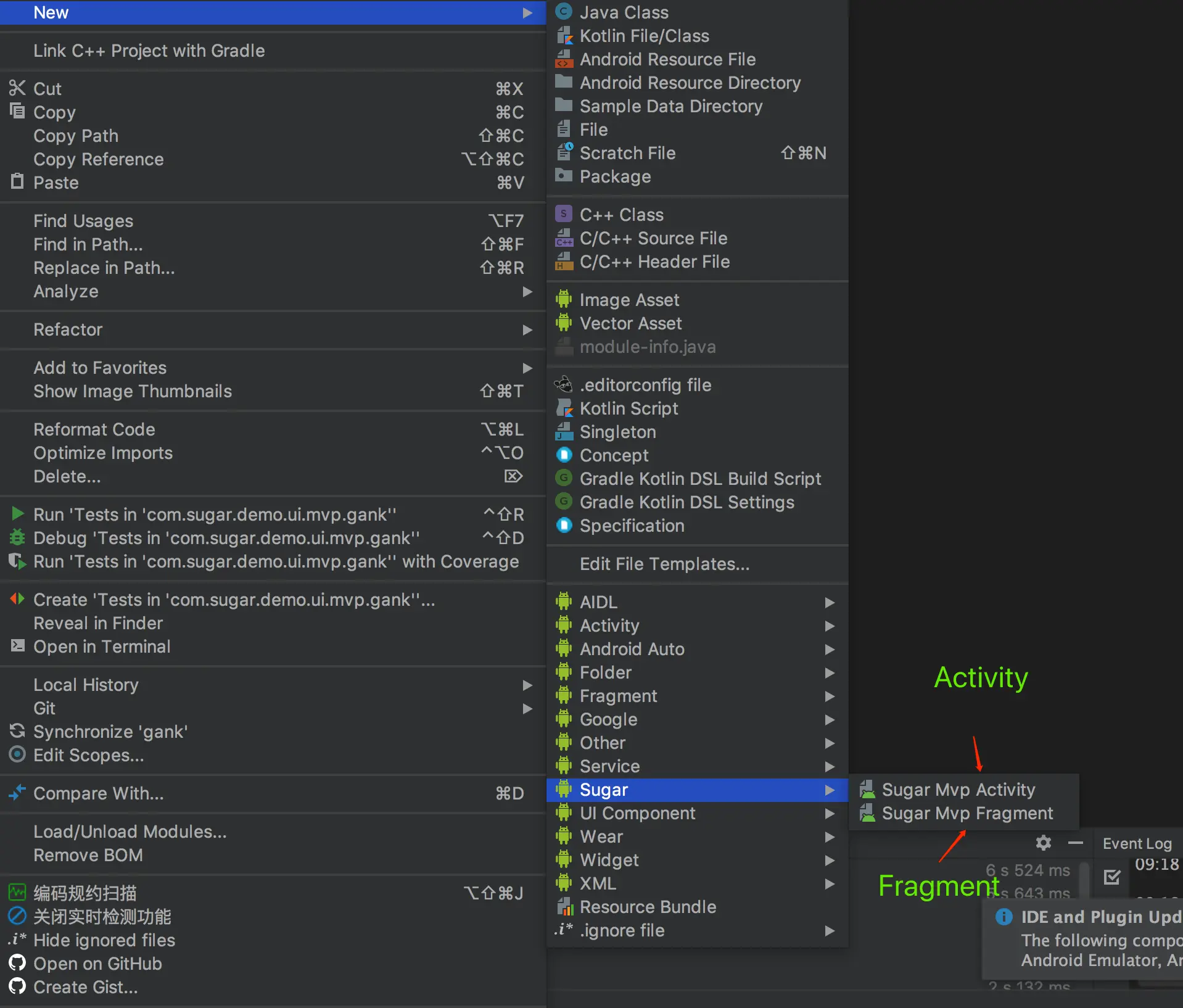Expand the XML submenu arrow

pyautogui.click(x=830, y=883)
